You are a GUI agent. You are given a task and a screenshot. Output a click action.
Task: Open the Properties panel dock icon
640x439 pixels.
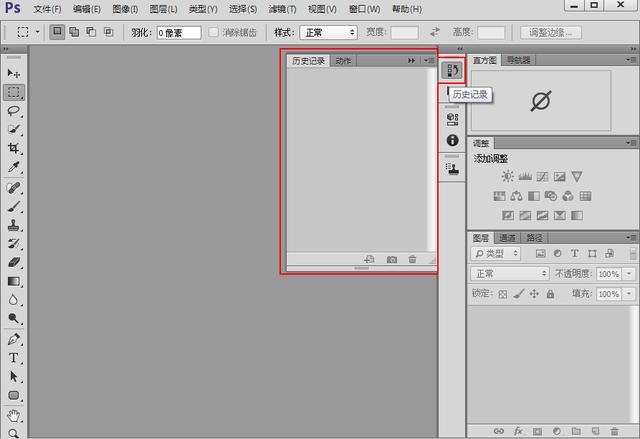click(452, 119)
